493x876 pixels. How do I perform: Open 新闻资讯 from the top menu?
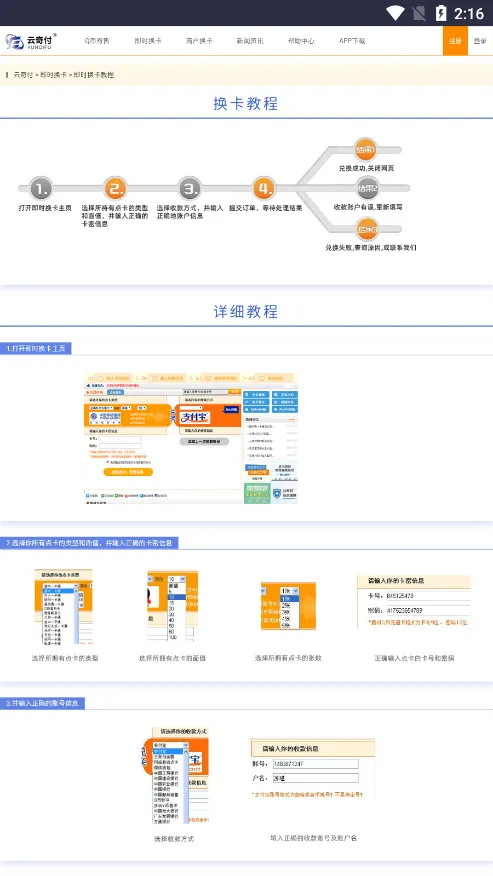coord(250,41)
